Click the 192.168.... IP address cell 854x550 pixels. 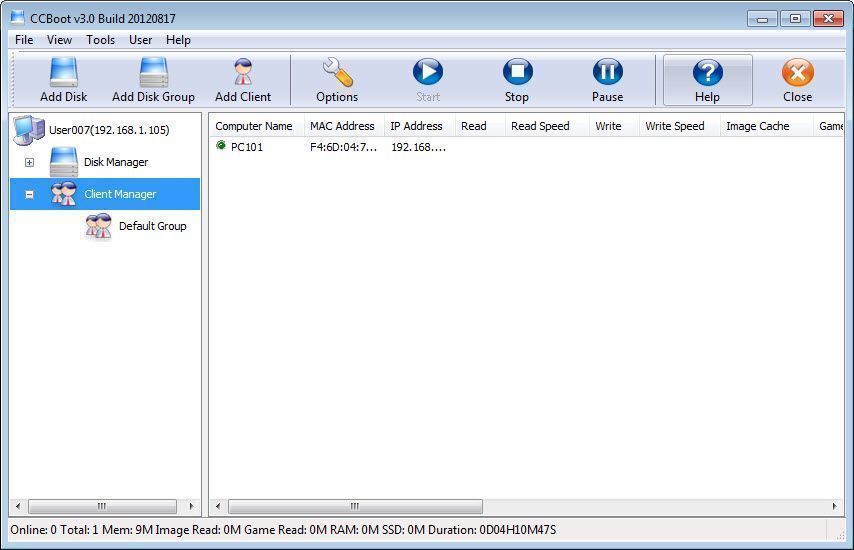click(x=418, y=147)
